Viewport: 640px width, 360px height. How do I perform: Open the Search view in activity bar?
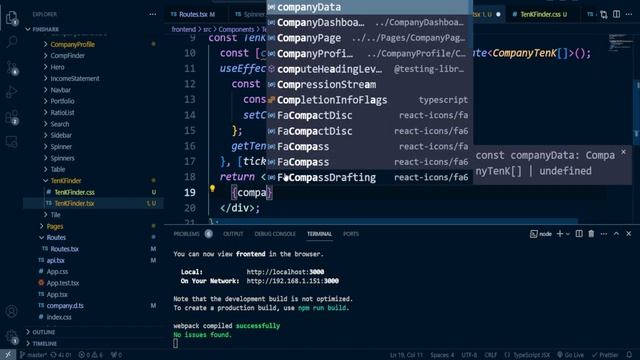[x=11, y=41]
